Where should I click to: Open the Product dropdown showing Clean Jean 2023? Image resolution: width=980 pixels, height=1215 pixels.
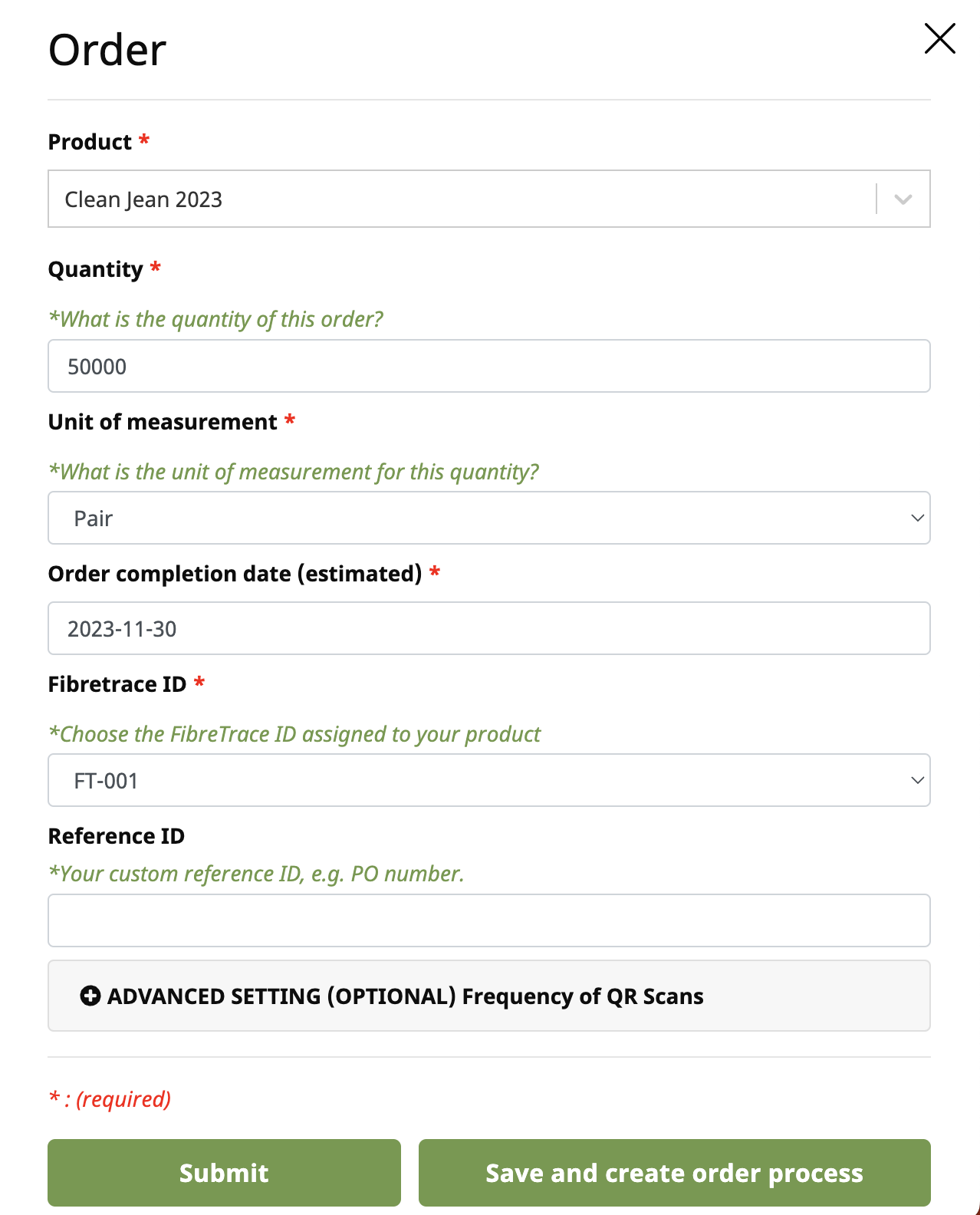coord(460,199)
